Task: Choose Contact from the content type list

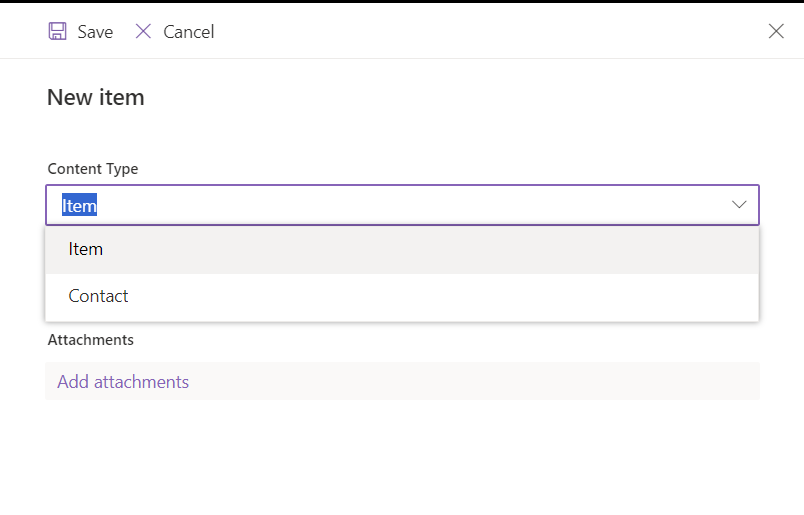Action: pos(402,297)
